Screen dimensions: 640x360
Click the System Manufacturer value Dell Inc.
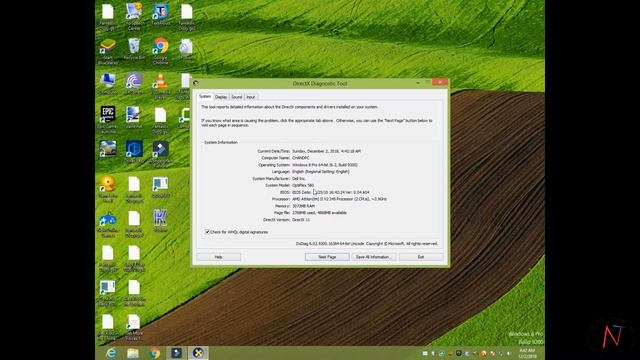pos(299,178)
